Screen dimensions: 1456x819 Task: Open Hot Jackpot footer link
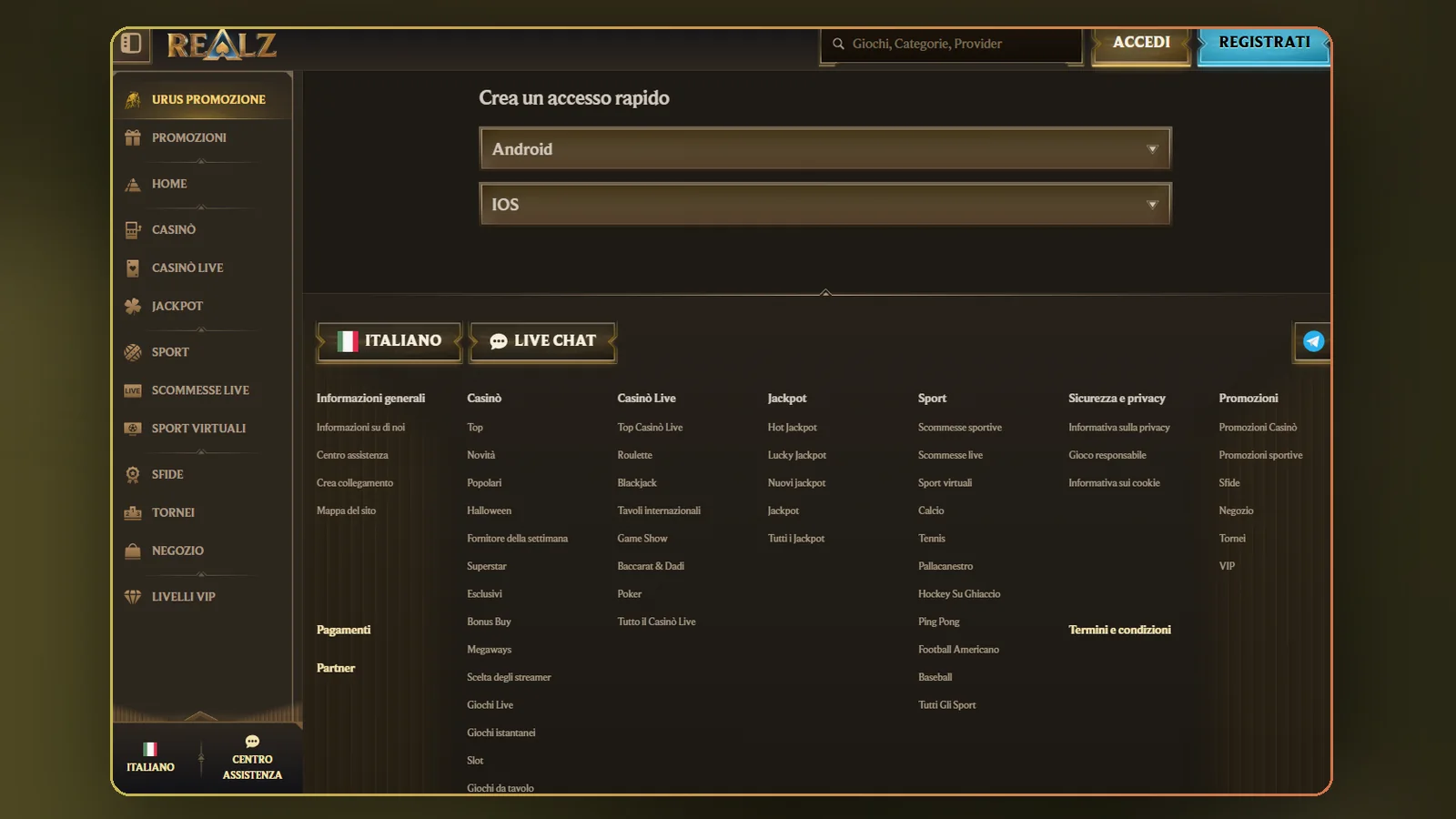(x=792, y=428)
